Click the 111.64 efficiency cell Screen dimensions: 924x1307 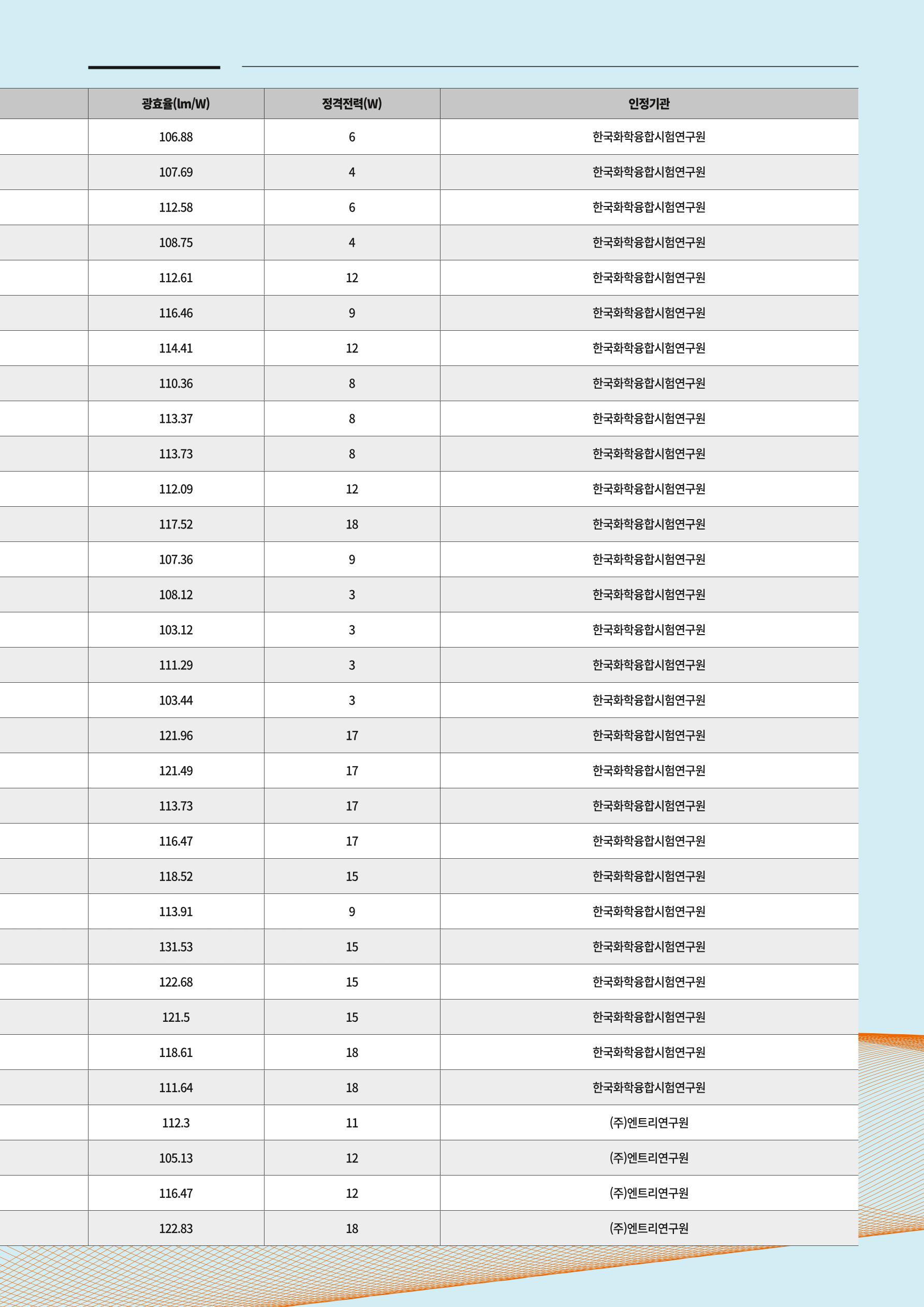(x=176, y=1088)
